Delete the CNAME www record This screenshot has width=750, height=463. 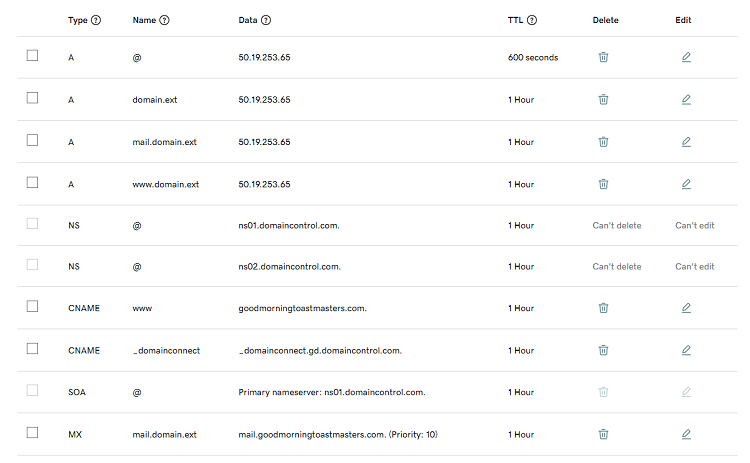pos(603,308)
